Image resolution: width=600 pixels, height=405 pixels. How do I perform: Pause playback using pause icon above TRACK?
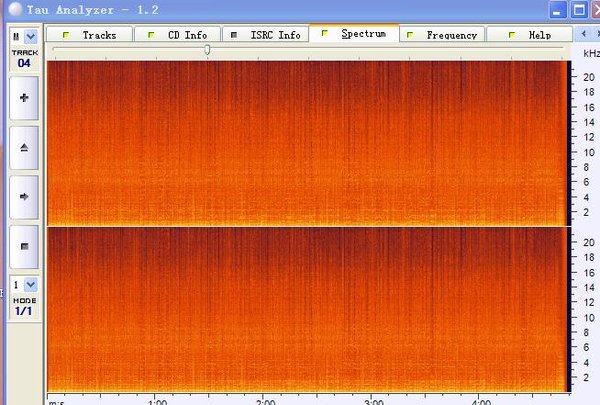pos(16,37)
